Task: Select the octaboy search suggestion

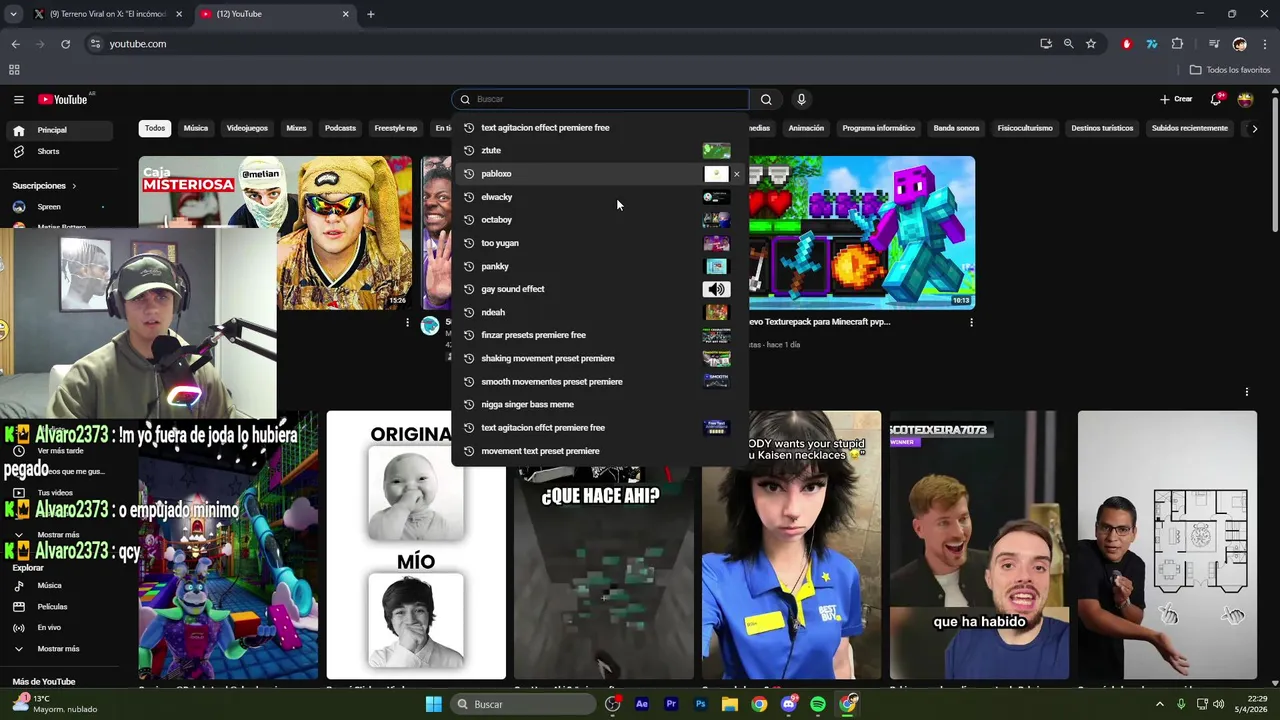Action: [598, 220]
